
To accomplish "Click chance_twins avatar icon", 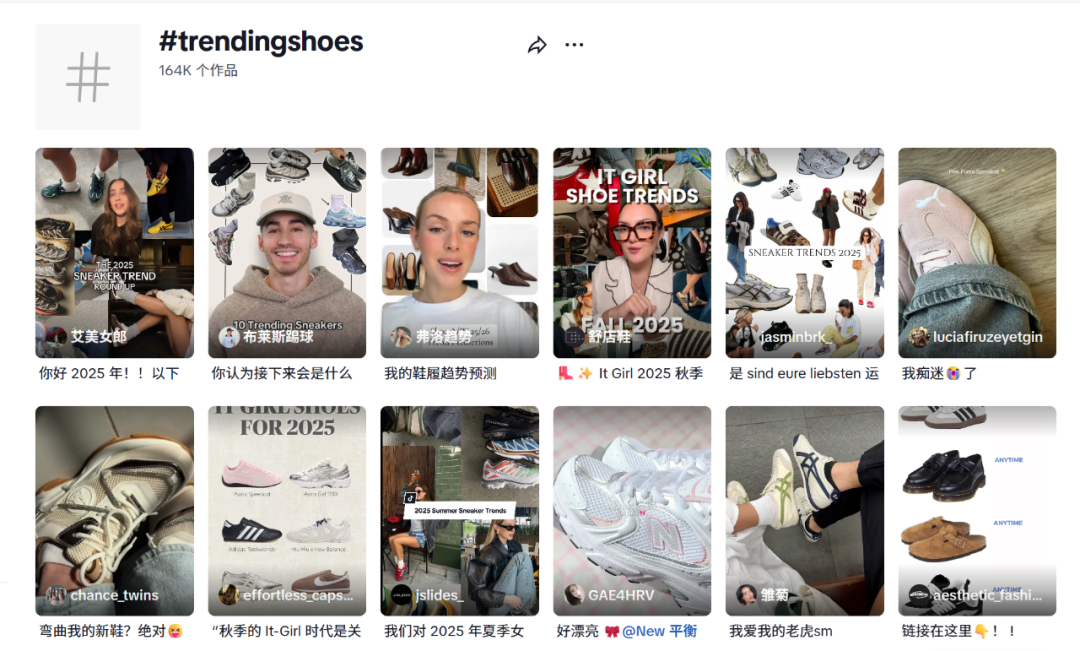I will [x=56, y=595].
